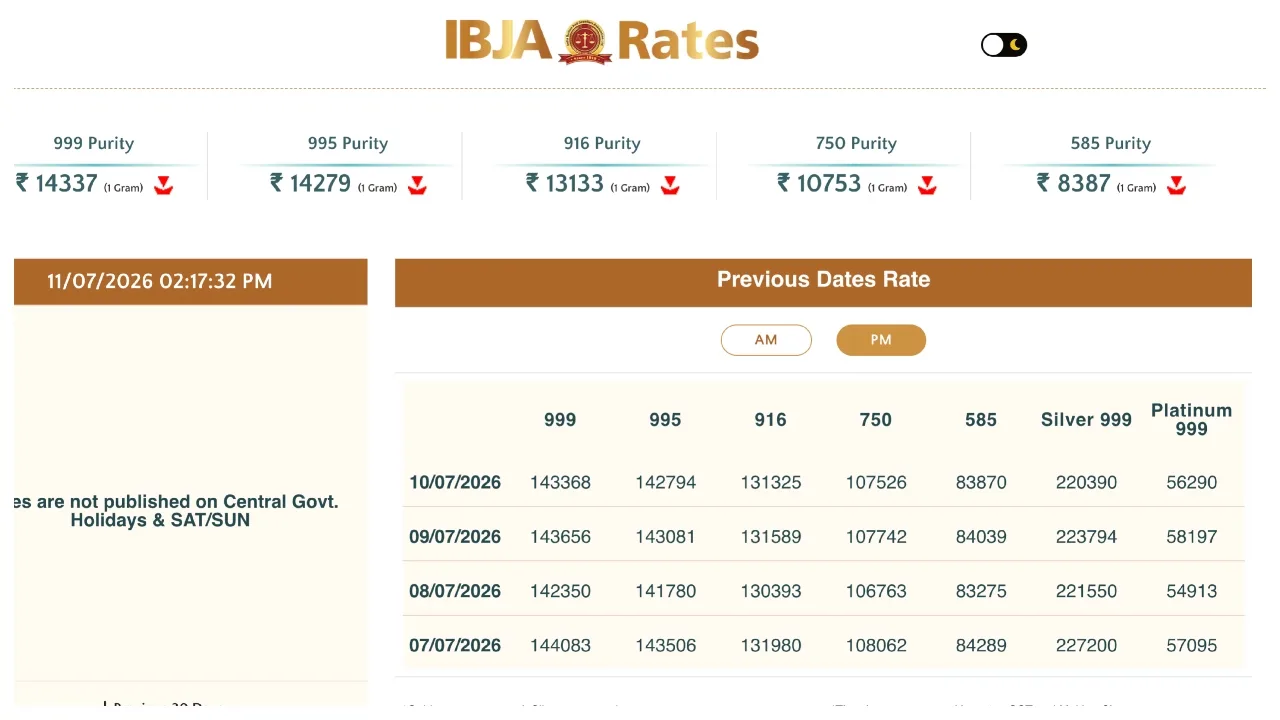Switch to AM rates tab
Viewport: 1280px width, 720px height.
pos(766,340)
